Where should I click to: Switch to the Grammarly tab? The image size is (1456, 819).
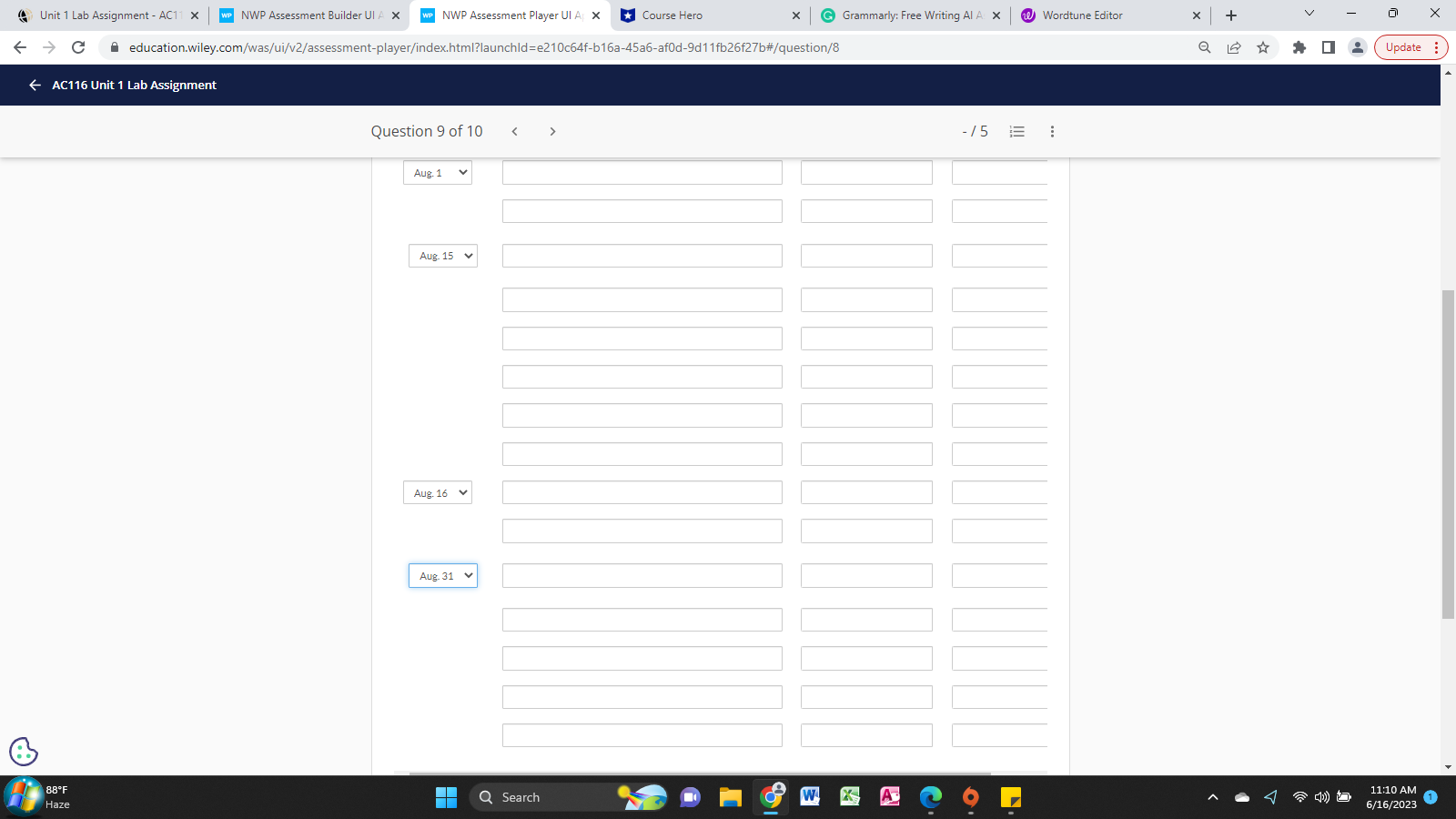tap(910, 15)
